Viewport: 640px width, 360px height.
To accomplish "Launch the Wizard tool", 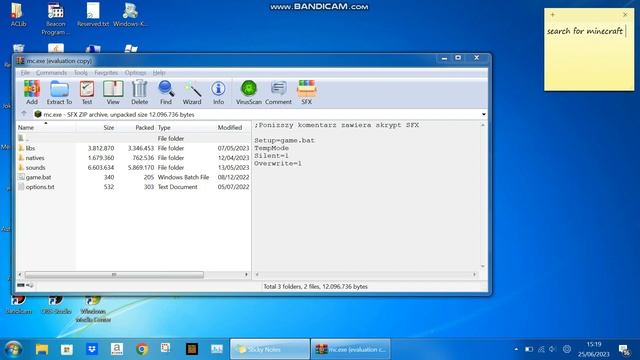I will 192,92.
